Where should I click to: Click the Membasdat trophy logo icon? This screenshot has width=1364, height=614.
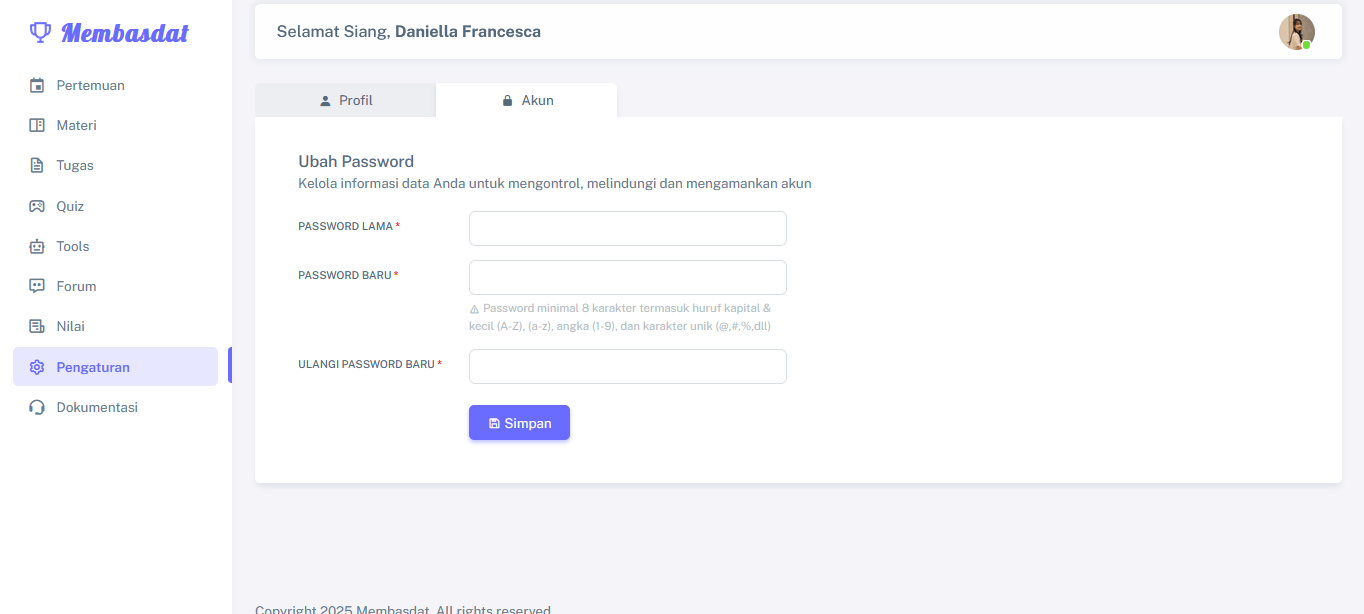(40, 32)
